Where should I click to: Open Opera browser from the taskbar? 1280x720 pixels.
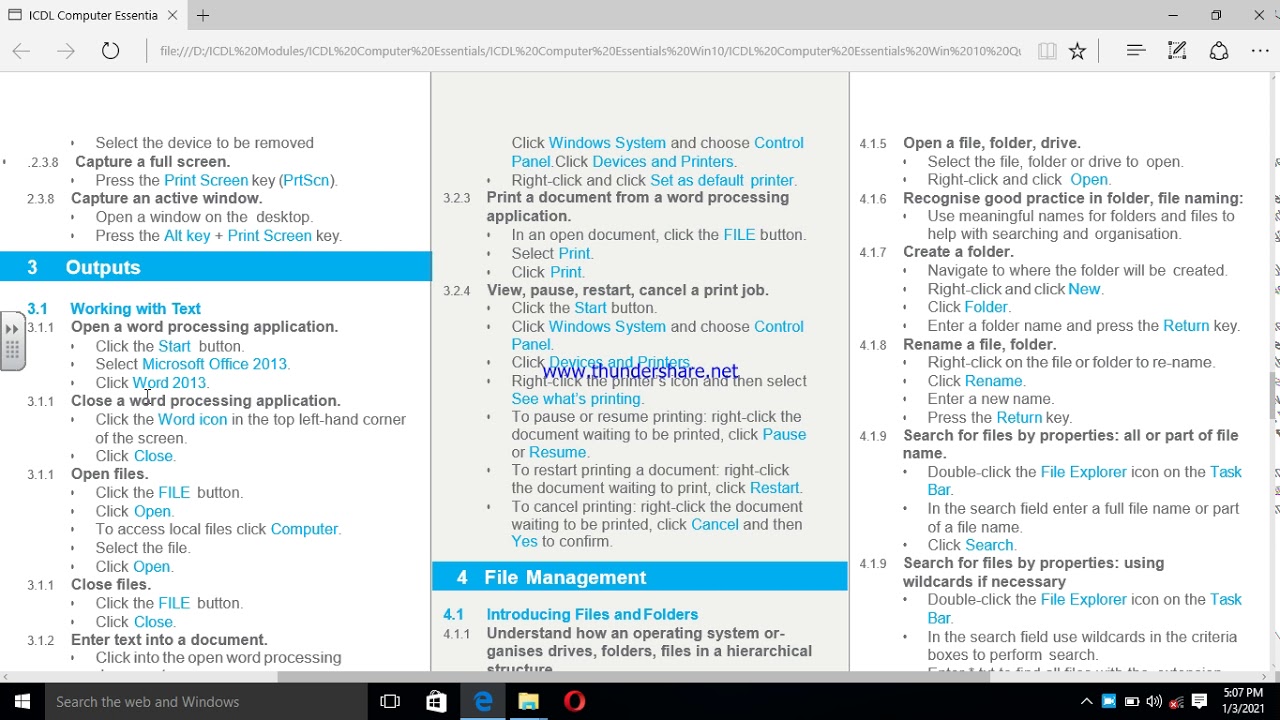coord(574,701)
